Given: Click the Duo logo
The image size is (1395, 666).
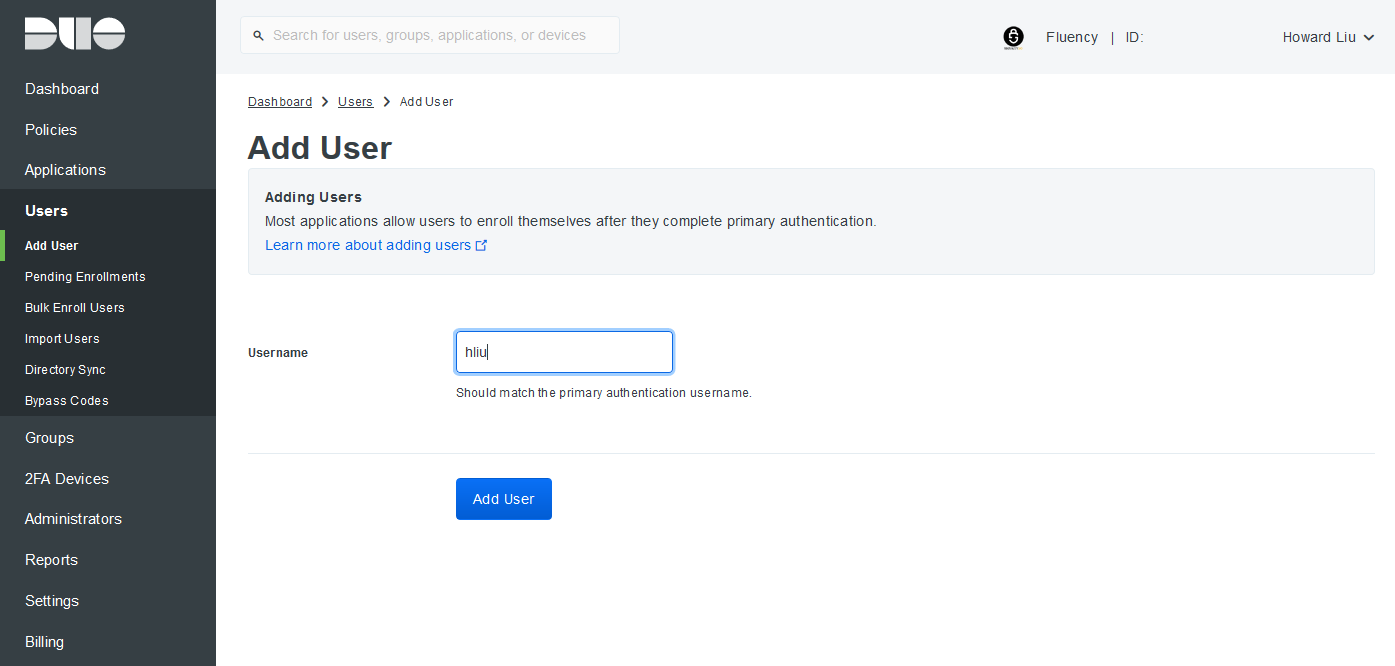Looking at the screenshot, I should tap(75, 33).
